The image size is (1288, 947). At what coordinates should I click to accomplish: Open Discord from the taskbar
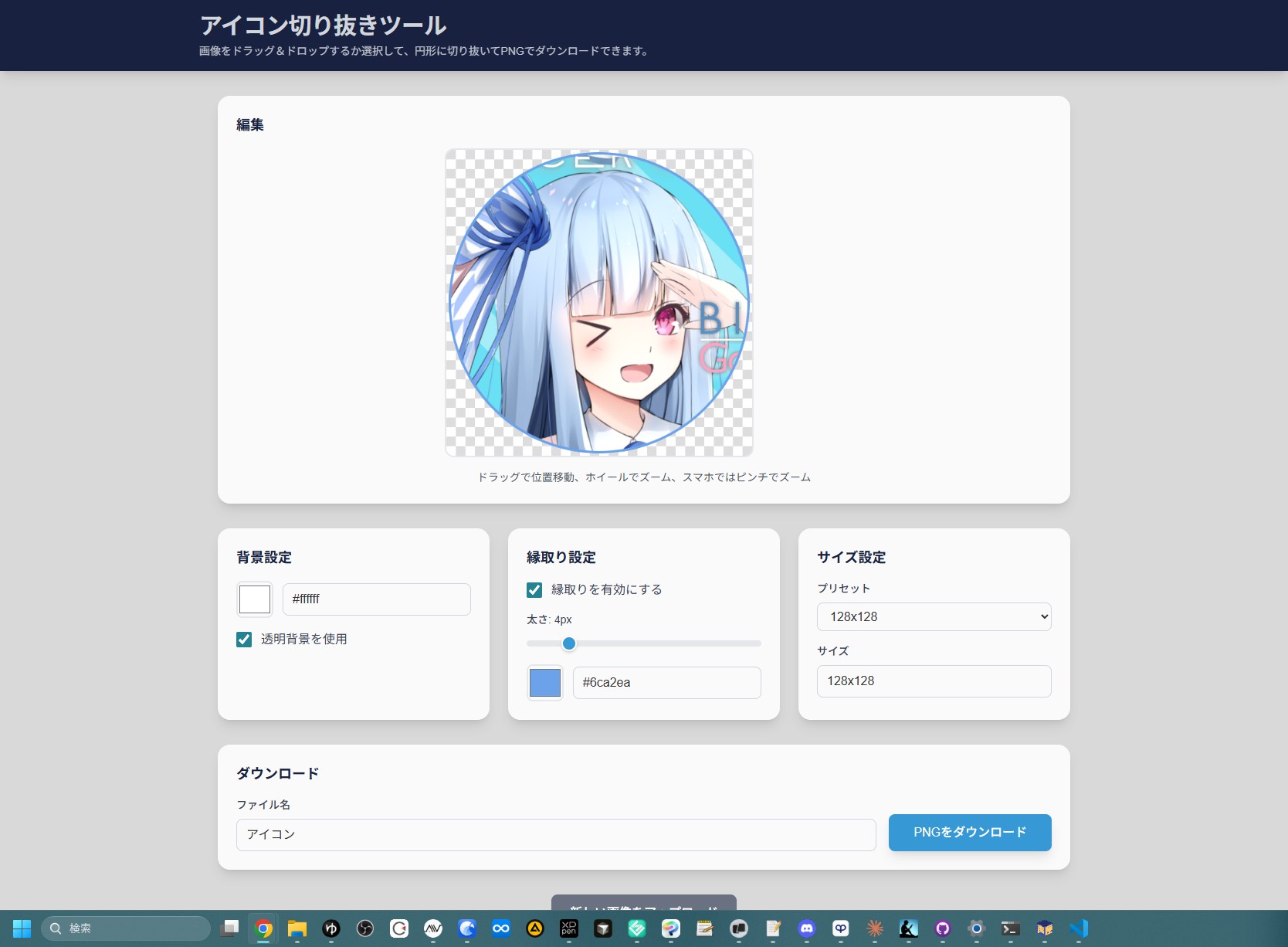pyautogui.click(x=807, y=928)
